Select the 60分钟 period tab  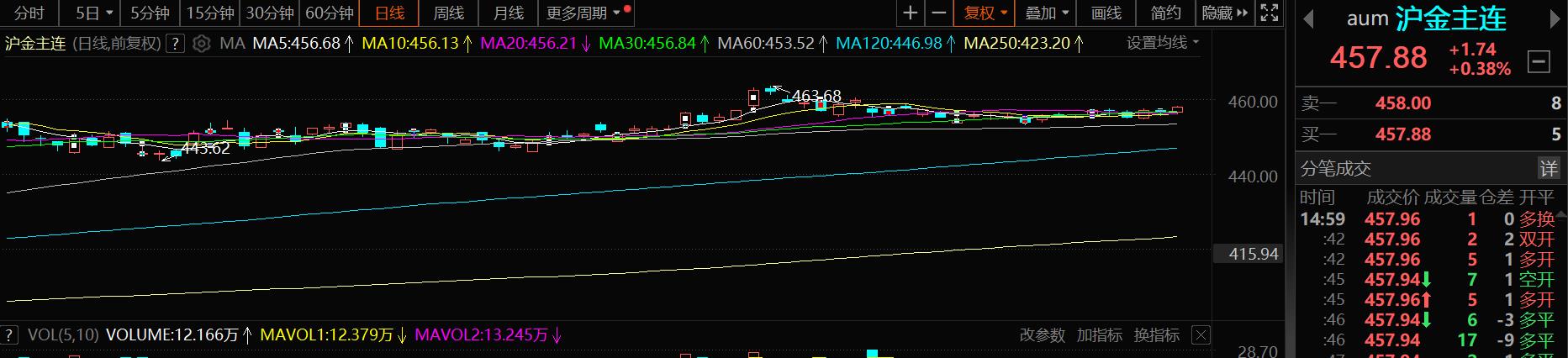(330, 13)
